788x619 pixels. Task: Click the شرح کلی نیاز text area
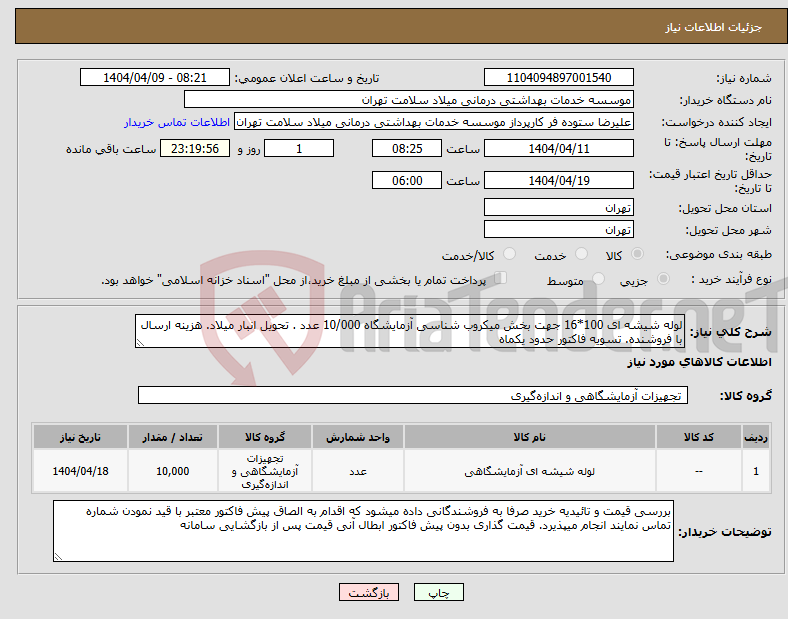(410, 331)
